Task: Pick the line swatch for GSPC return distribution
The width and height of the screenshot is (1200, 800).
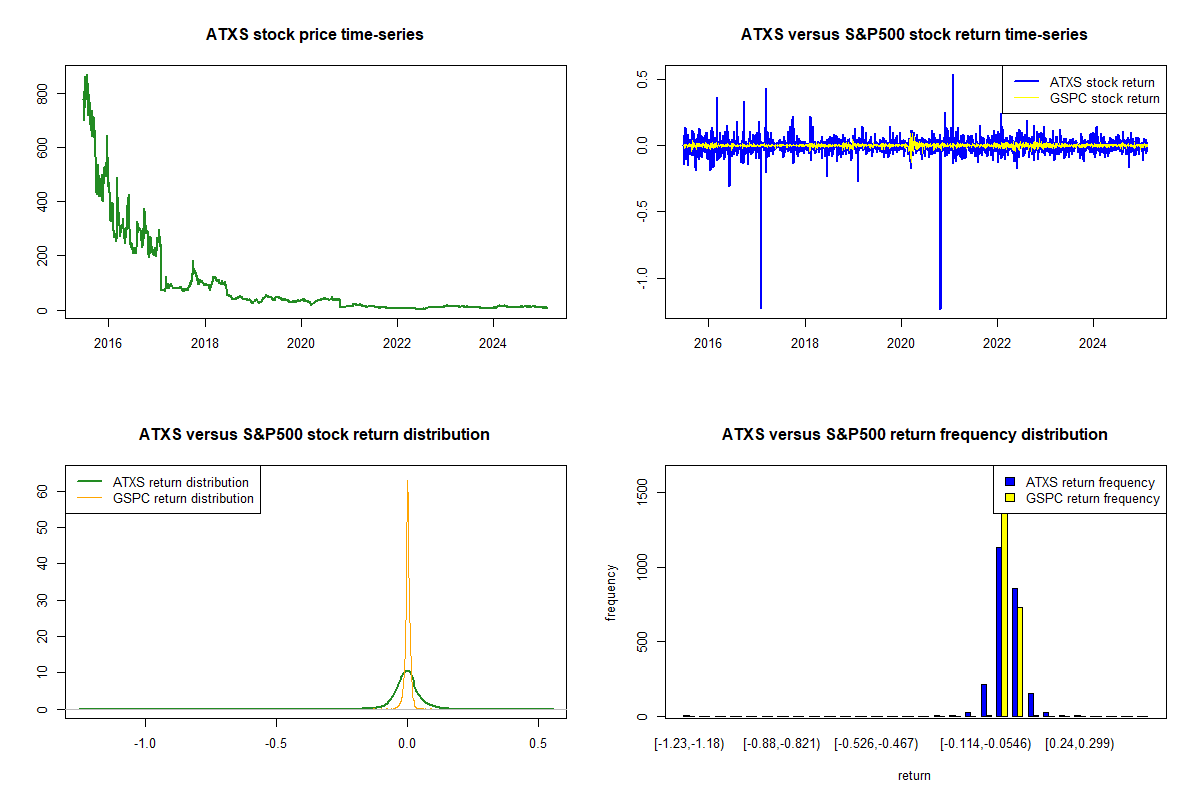Action: point(89,498)
